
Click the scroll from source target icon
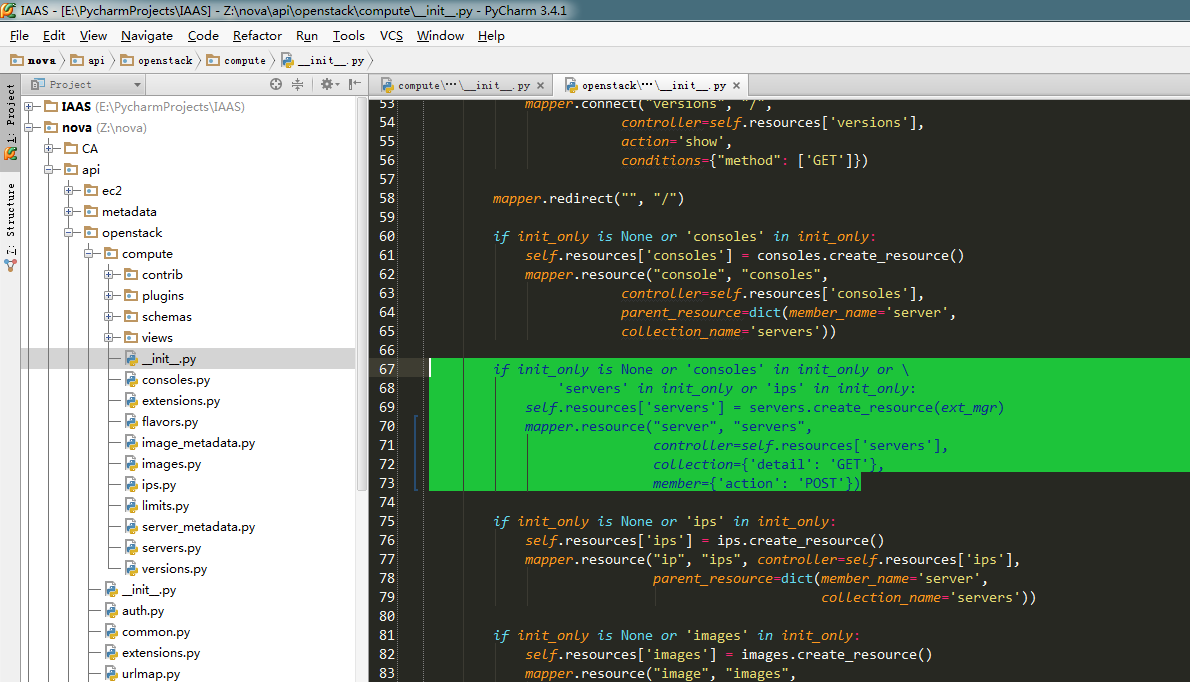(275, 84)
